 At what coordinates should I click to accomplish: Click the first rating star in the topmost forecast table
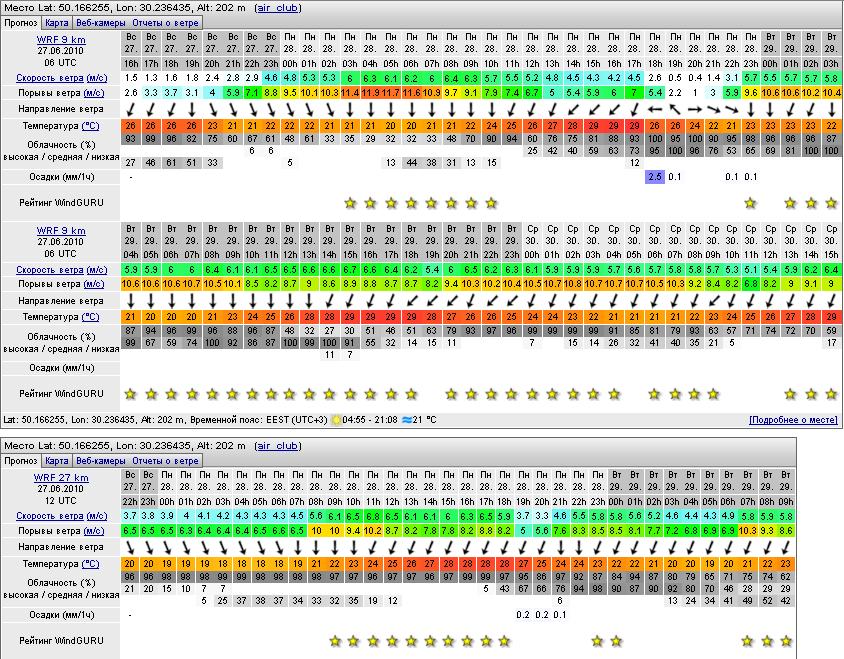350,203
